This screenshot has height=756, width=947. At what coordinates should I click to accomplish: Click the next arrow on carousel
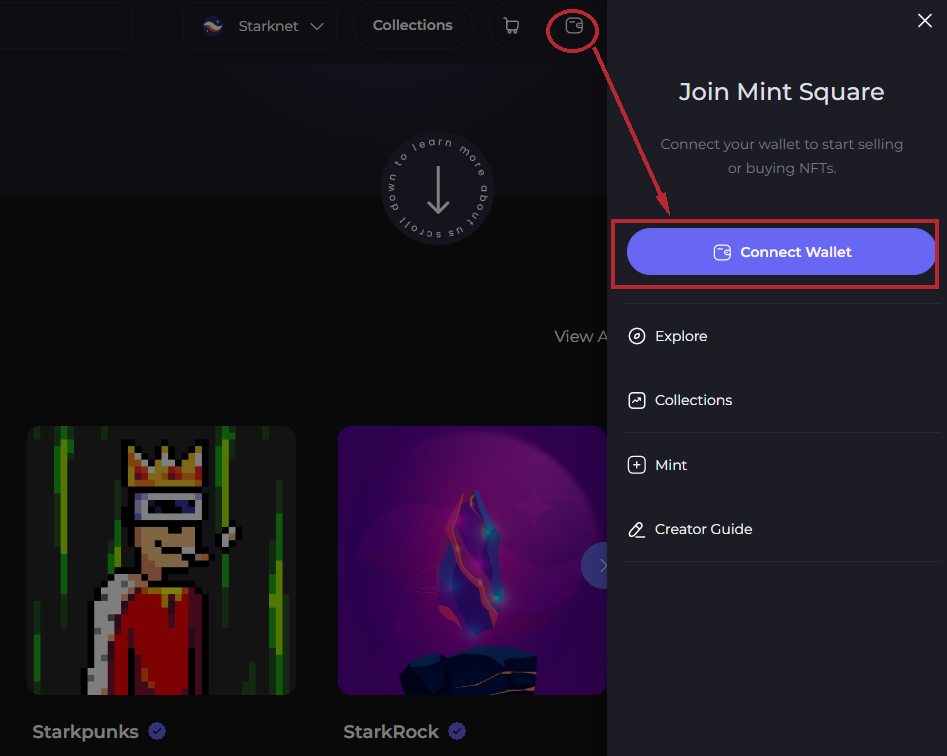click(595, 565)
